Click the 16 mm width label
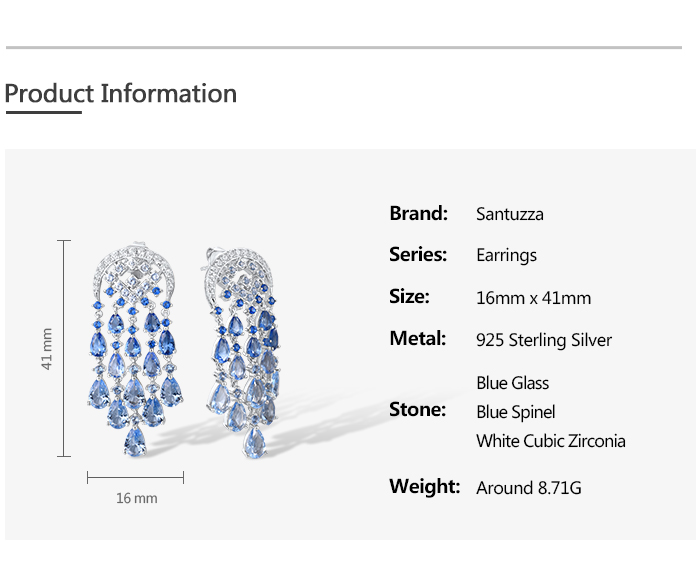The width and height of the screenshot is (700, 588). (137, 498)
